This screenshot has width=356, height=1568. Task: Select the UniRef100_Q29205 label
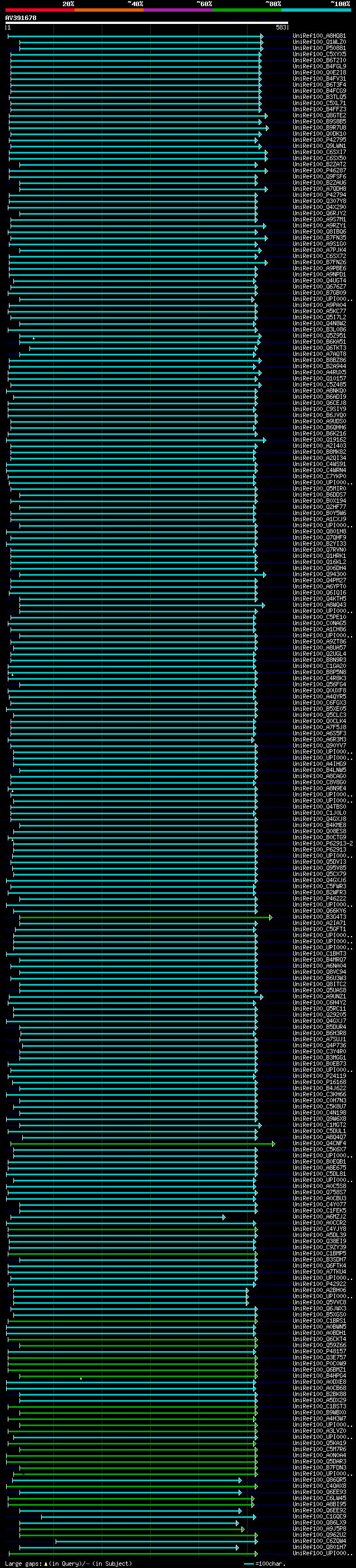[x=319, y=1015]
